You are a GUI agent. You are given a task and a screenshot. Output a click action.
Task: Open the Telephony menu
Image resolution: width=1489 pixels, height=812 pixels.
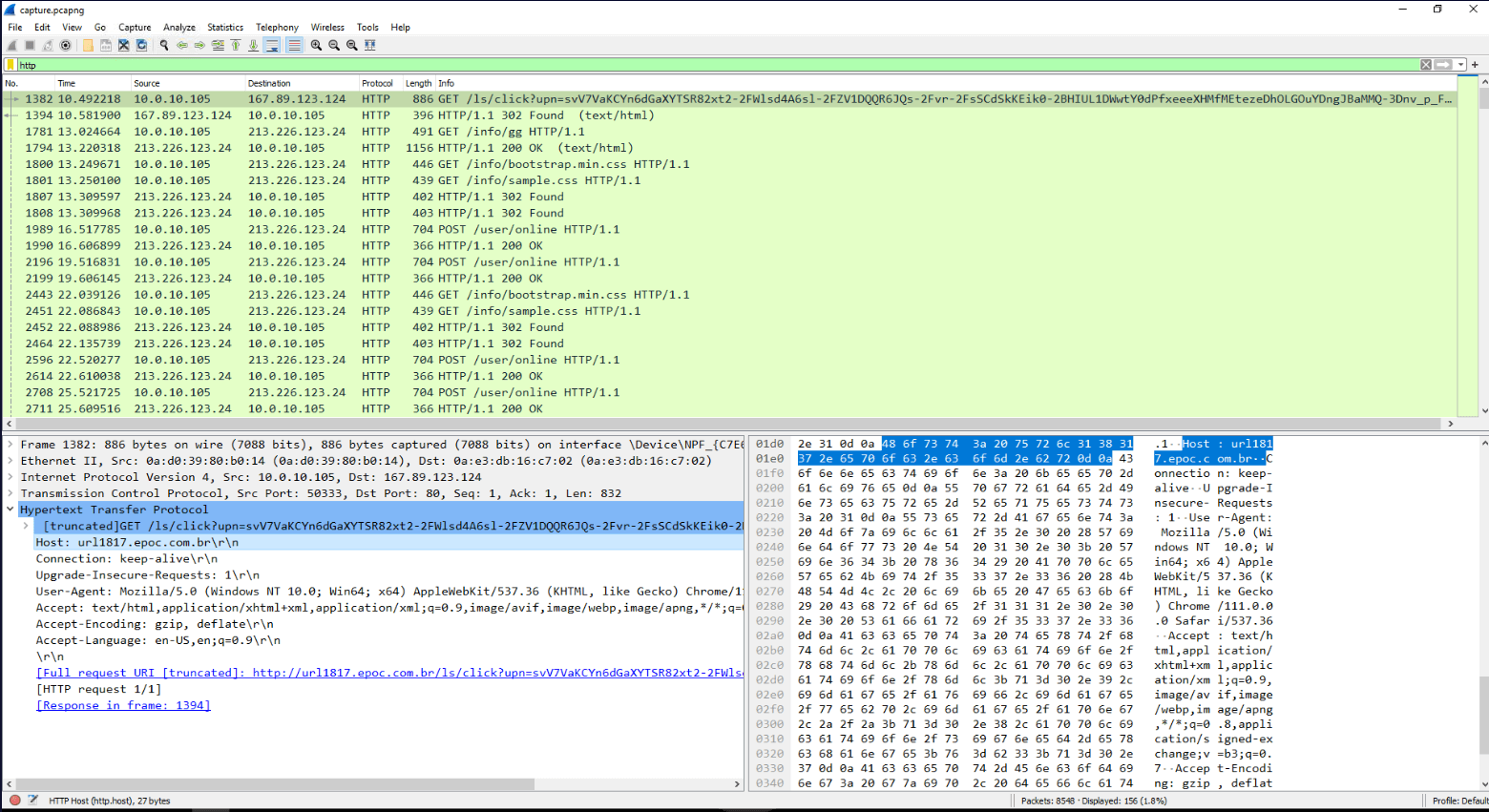[277, 28]
